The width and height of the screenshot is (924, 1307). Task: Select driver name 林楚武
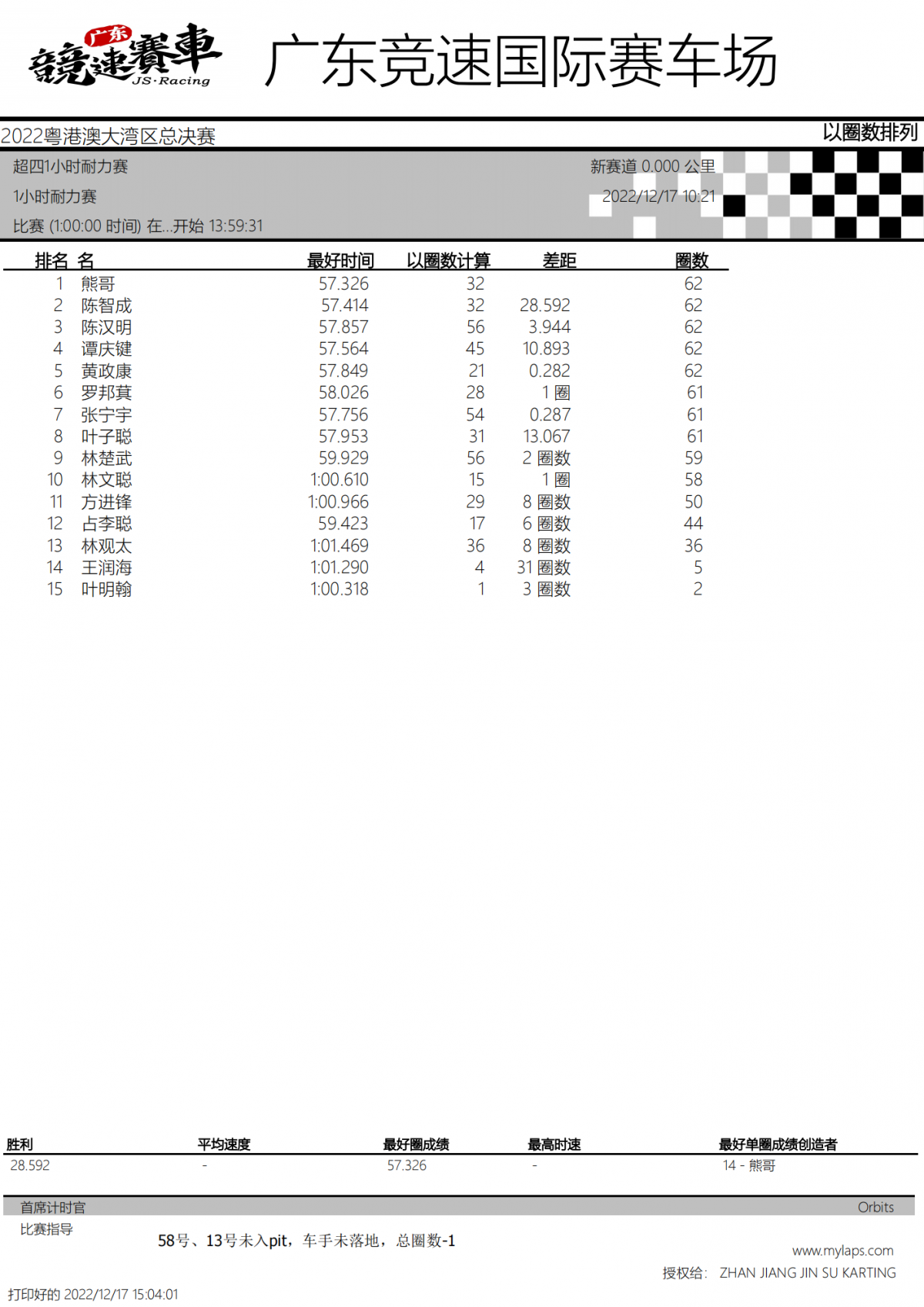106,458
